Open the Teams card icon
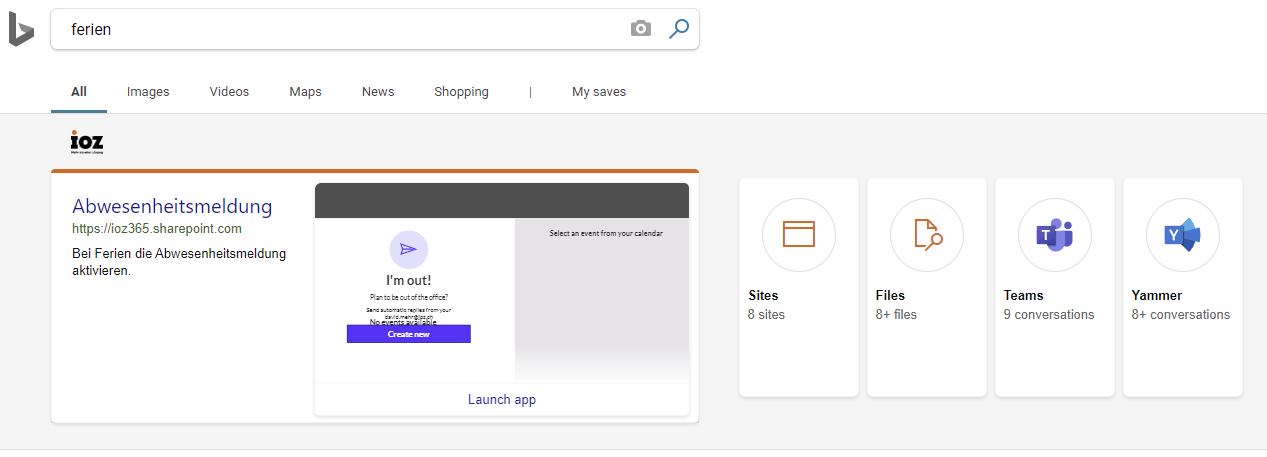Image resolution: width=1267 pixels, height=457 pixels. [1055, 235]
